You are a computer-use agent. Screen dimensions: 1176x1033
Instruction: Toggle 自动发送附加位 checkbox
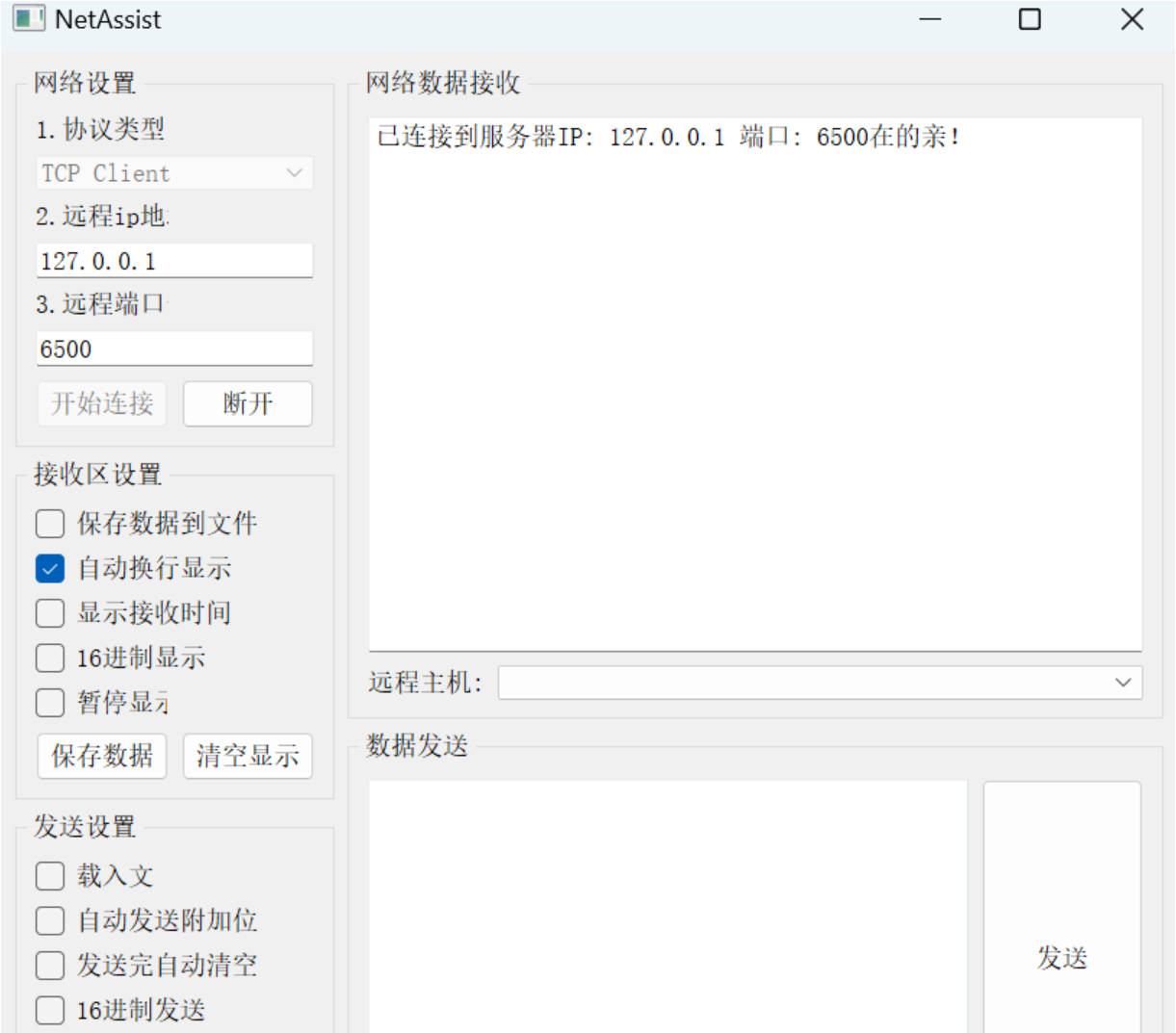(x=50, y=921)
